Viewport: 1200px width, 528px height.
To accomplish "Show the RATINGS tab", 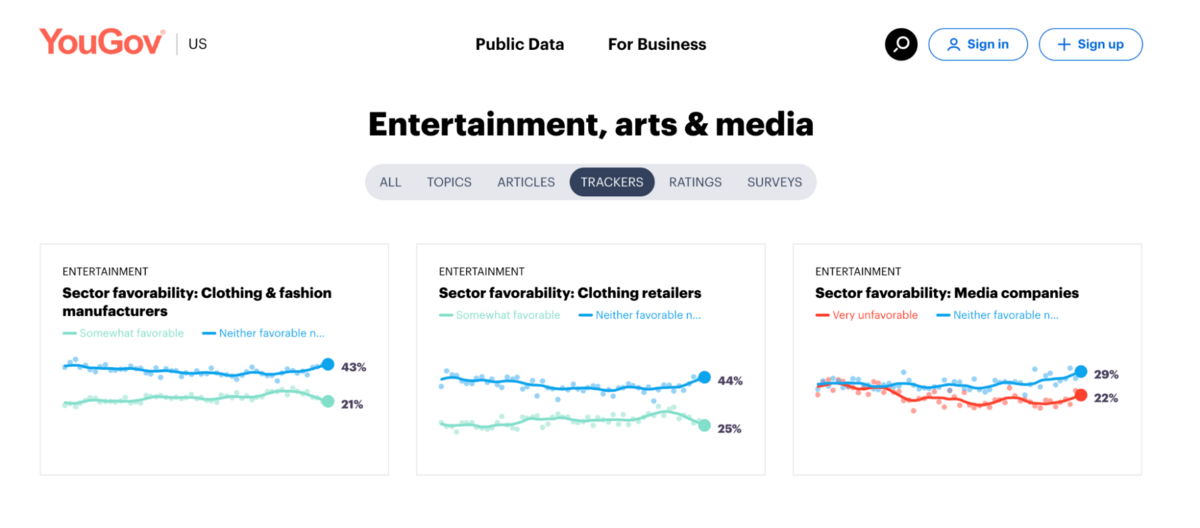I will [695, 182].
